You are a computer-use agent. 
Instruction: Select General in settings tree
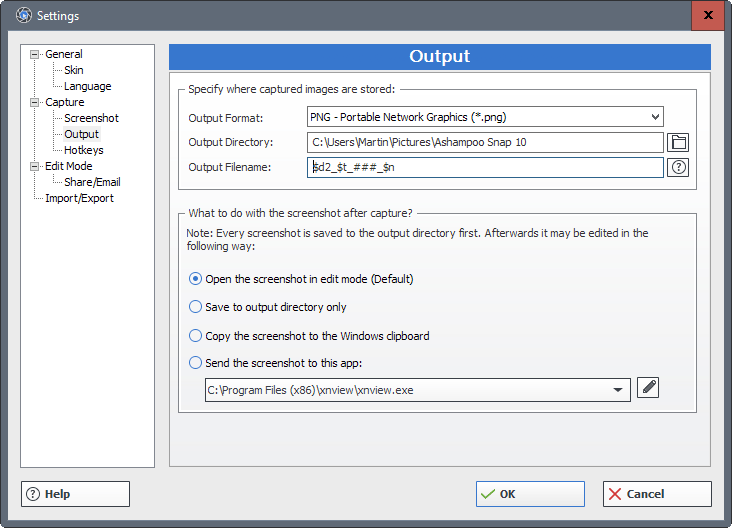tap(64, 54)
